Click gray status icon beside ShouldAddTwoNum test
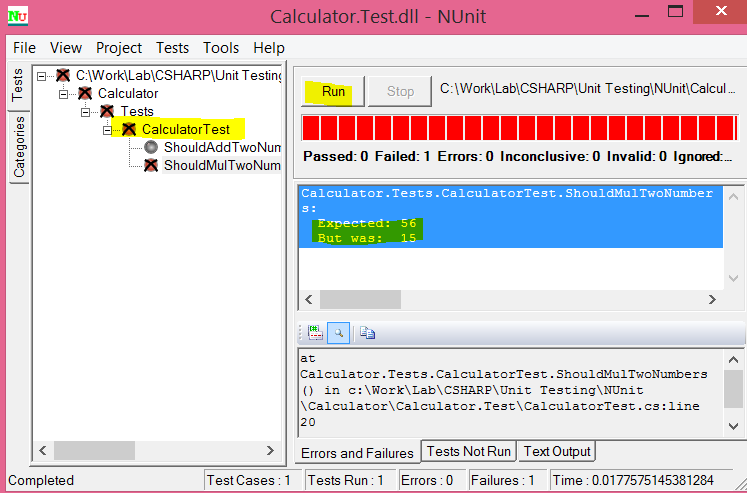Viewport: 747px width, 493px height. [151, 147]
